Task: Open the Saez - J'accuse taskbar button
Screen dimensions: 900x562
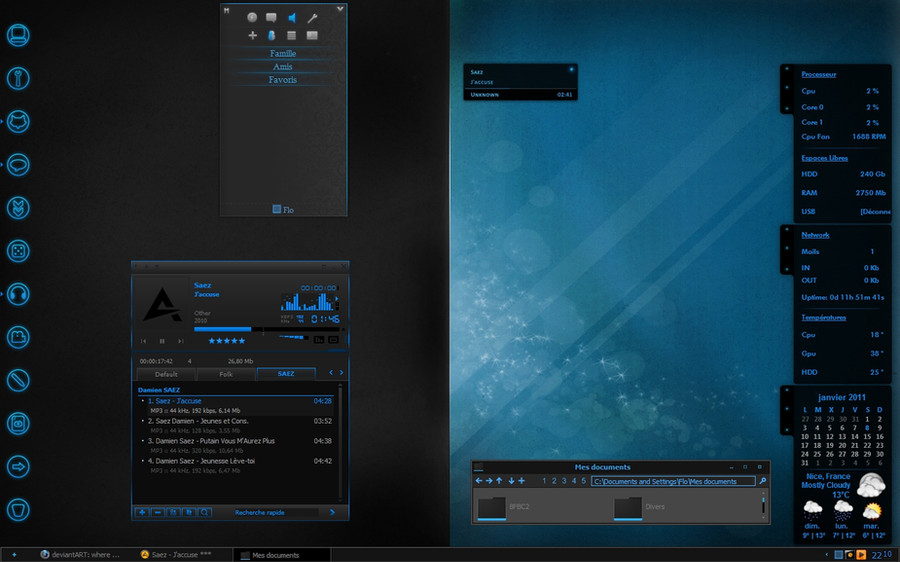Action: point(177,555)
